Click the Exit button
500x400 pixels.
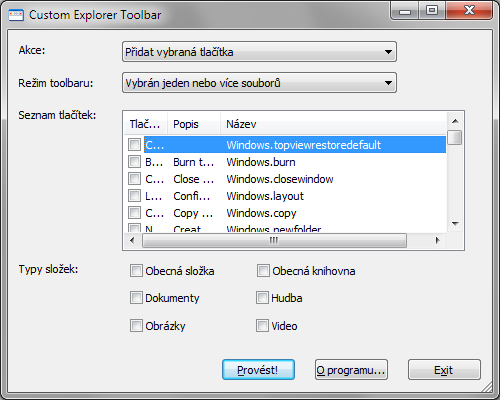444,370
